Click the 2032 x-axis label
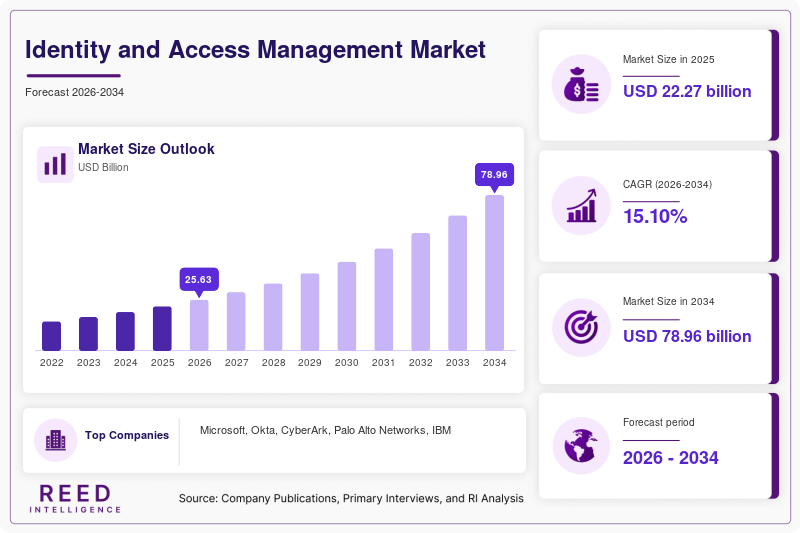The height and width of the screenshot is (533, 800). tap(420, 363)
